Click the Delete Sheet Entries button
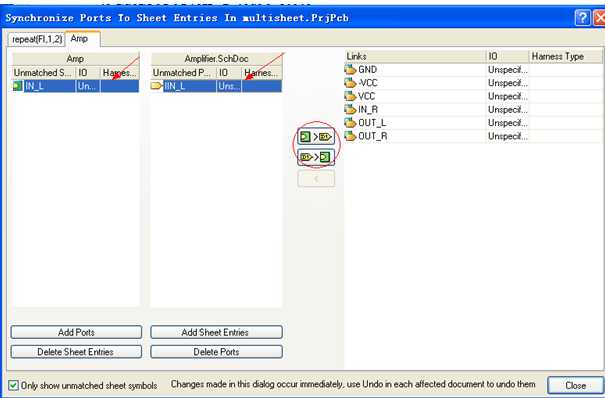 coord(76,352)
